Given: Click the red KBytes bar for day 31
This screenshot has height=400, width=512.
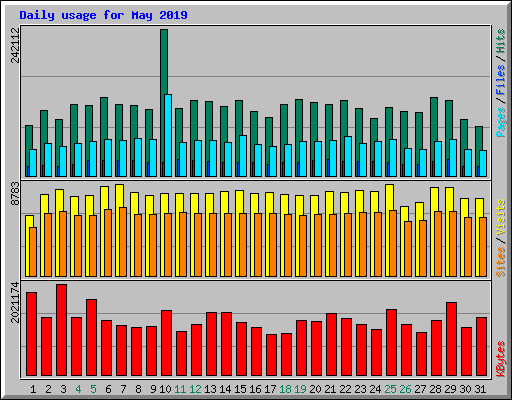Looking at the screenshot, I should pyautogui.click(x=481, y=346).
